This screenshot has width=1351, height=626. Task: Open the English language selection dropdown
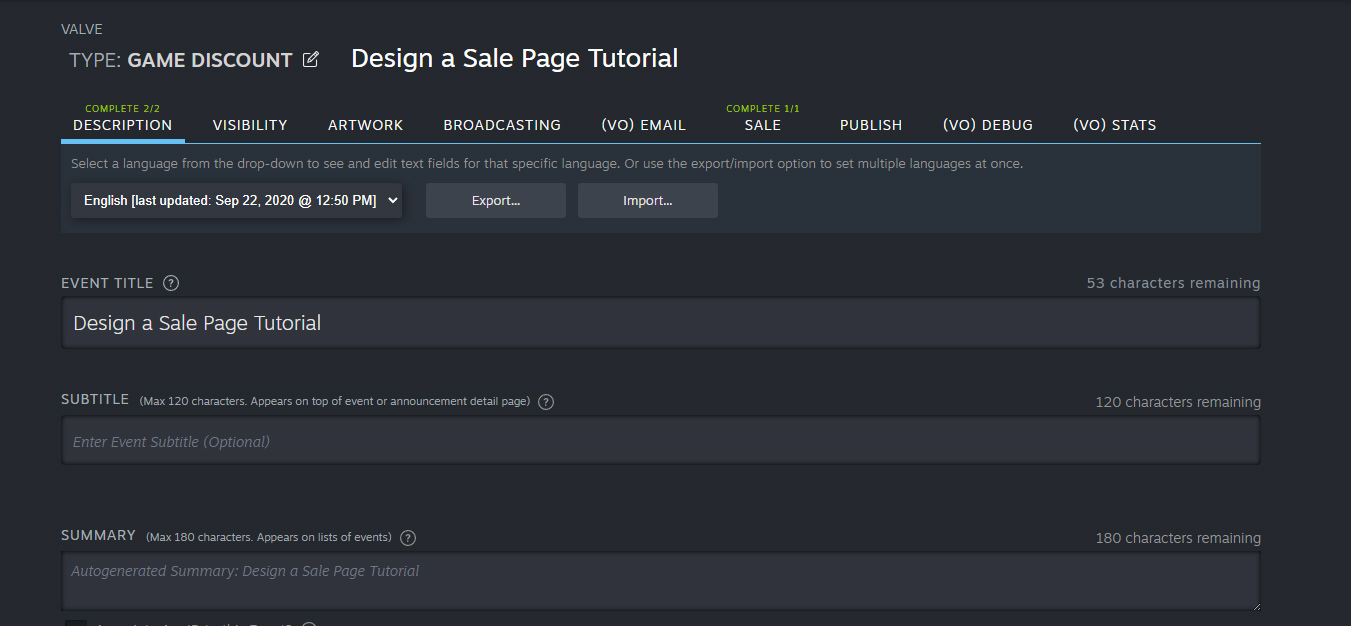tap(236, 200)
